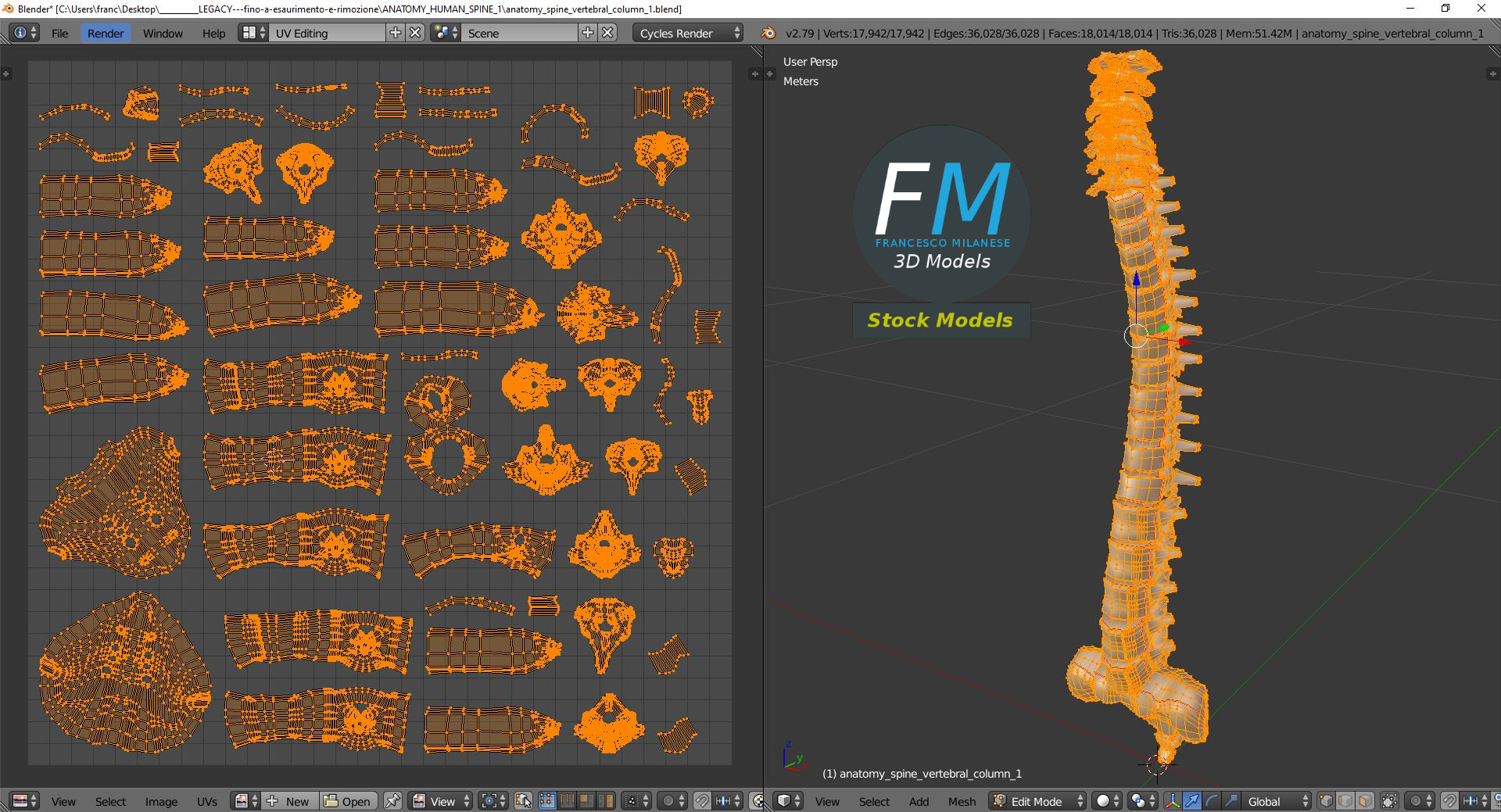Toggle limit selection to visible

point(1390,801)
